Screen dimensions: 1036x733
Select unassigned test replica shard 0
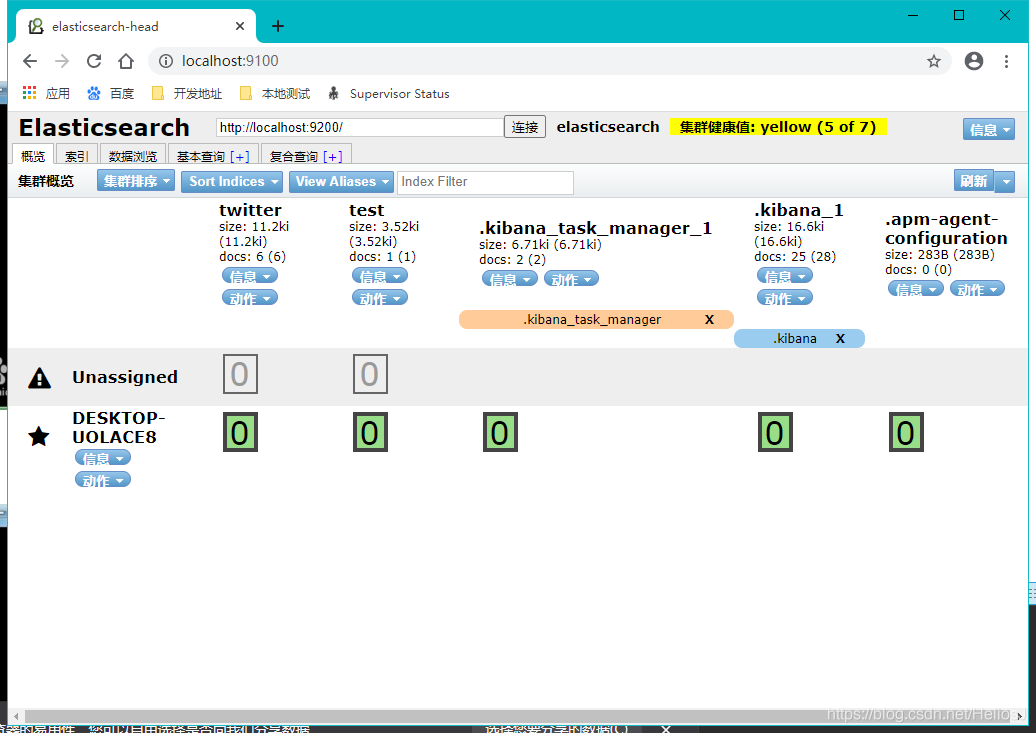[370, 374]
